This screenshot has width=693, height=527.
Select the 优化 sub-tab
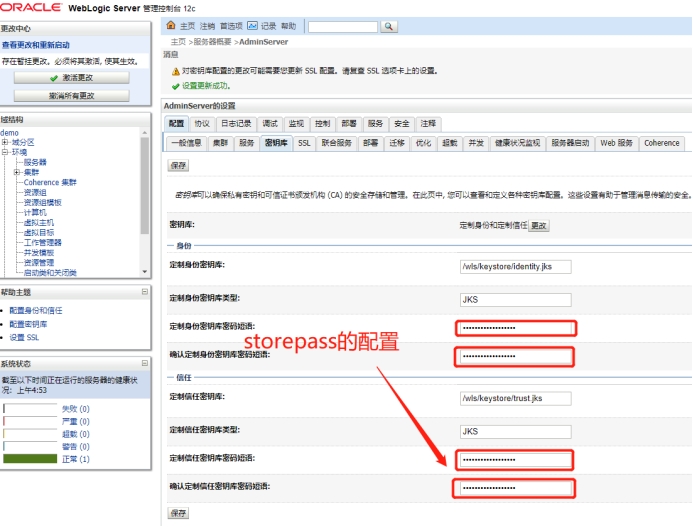click(423, 143)
